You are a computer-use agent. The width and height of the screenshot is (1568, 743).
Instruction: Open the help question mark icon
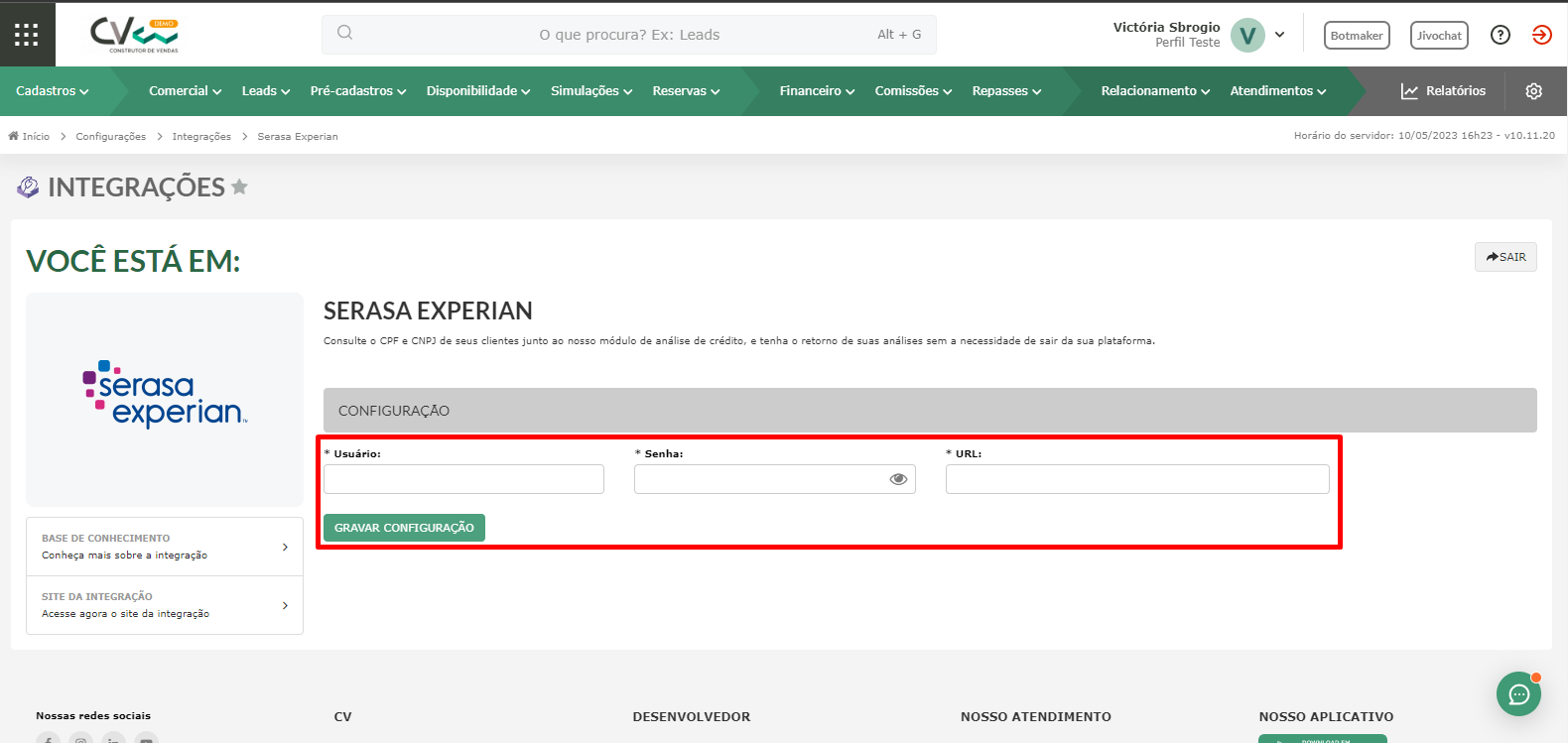coord(1501,35)
